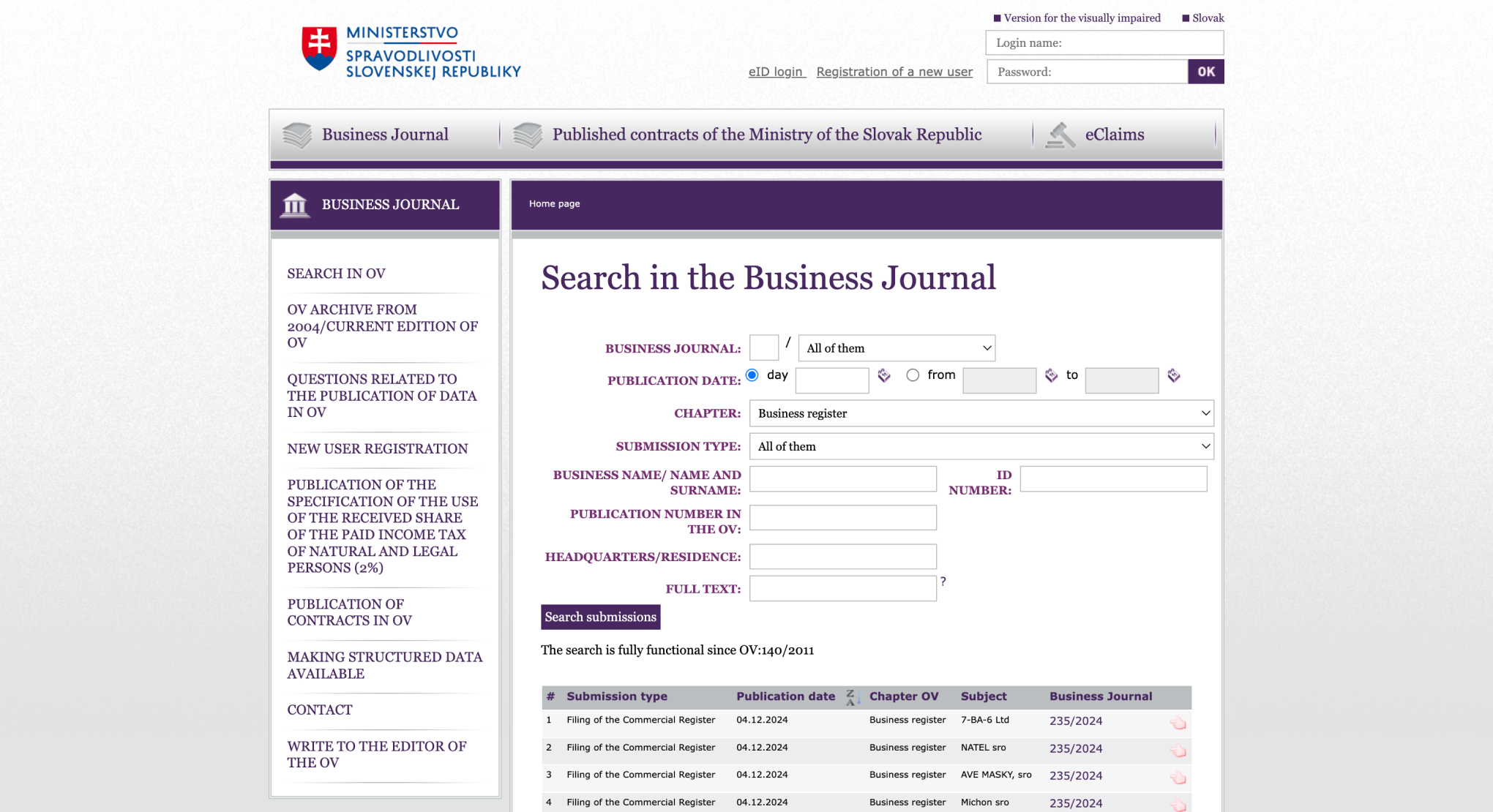This screenshot has height=812, width=1493.
Task: Click the Ministry of Justice coat of arms logo
Action: pyautogui.click(x=320, y=48)
